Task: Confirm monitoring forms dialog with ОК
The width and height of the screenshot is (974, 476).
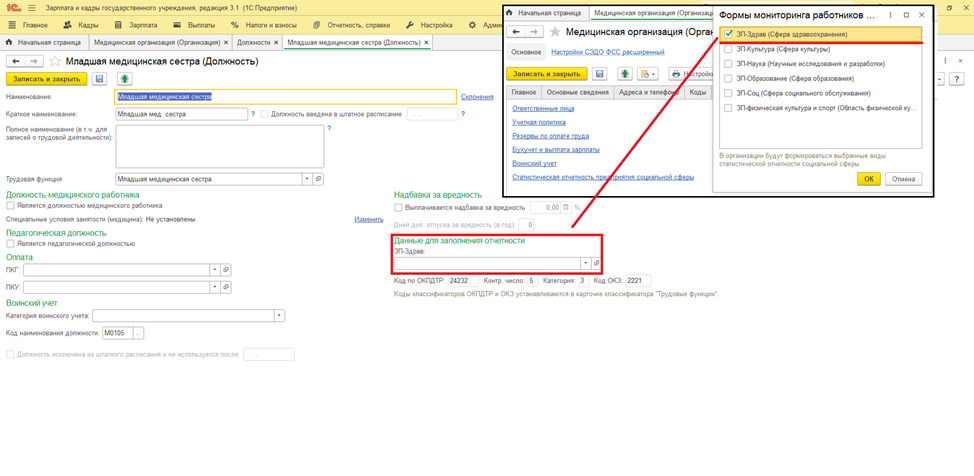Action: click(868, 179)
